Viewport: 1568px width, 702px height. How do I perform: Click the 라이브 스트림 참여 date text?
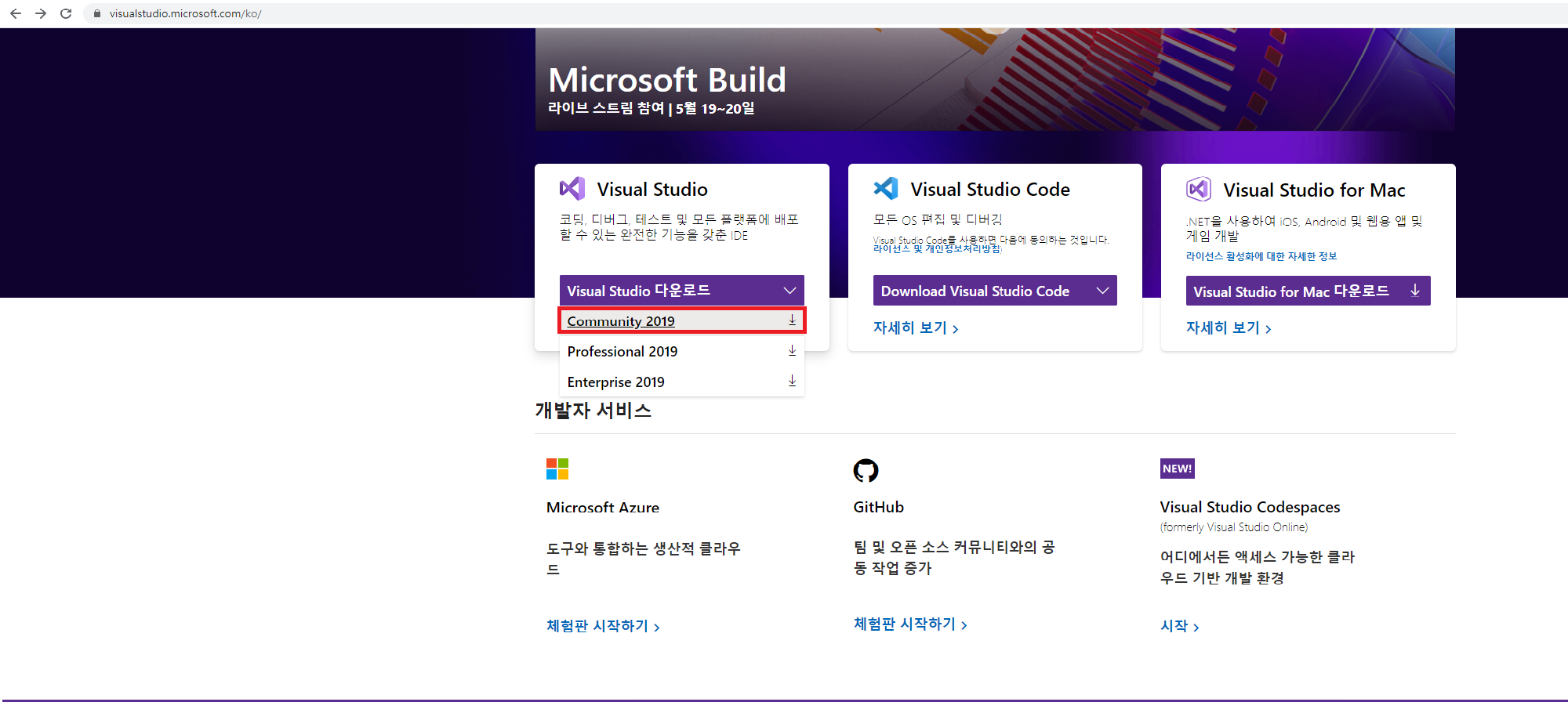[652, 108]
